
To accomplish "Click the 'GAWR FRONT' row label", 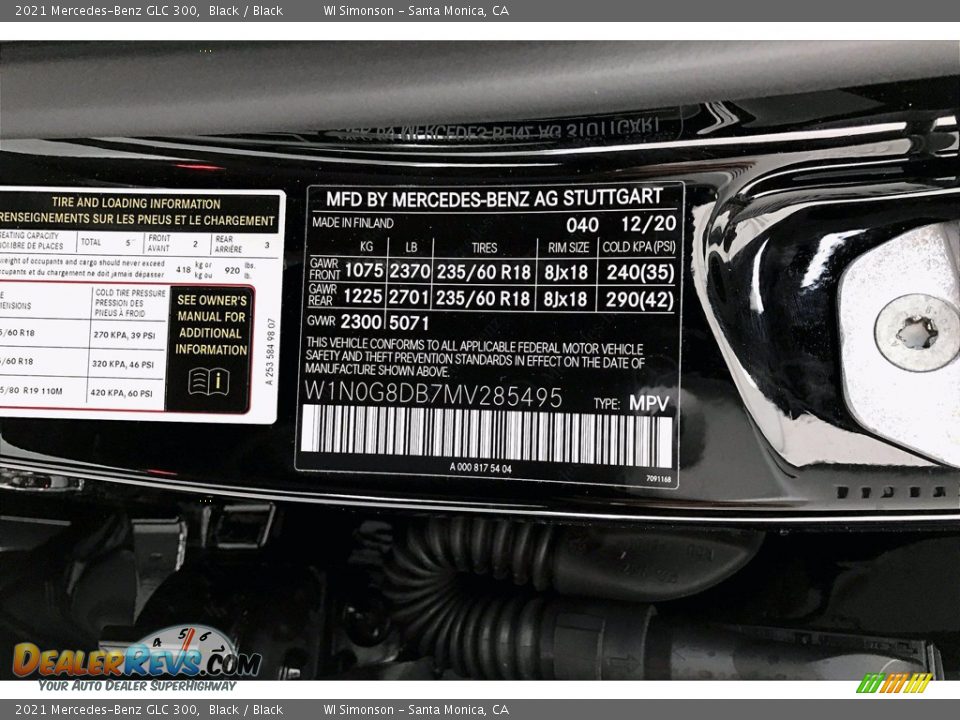I will [x=324, y=269].
